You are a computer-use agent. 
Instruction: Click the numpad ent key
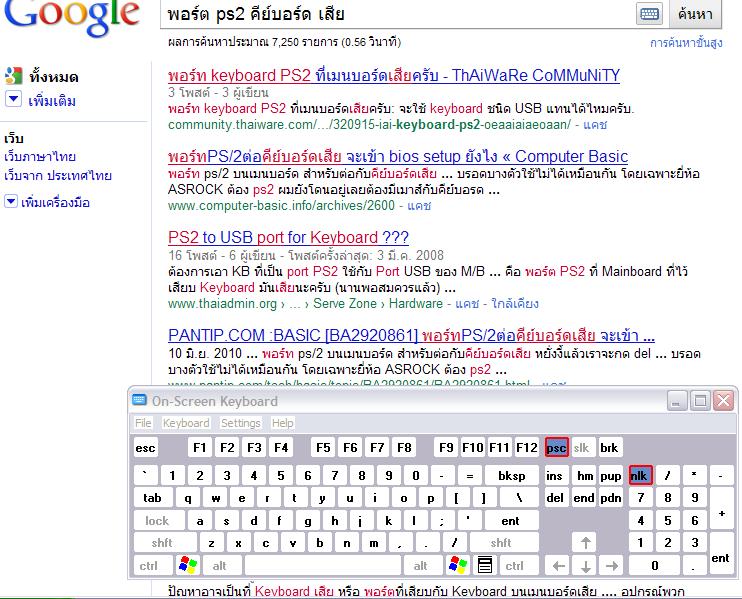721,554
